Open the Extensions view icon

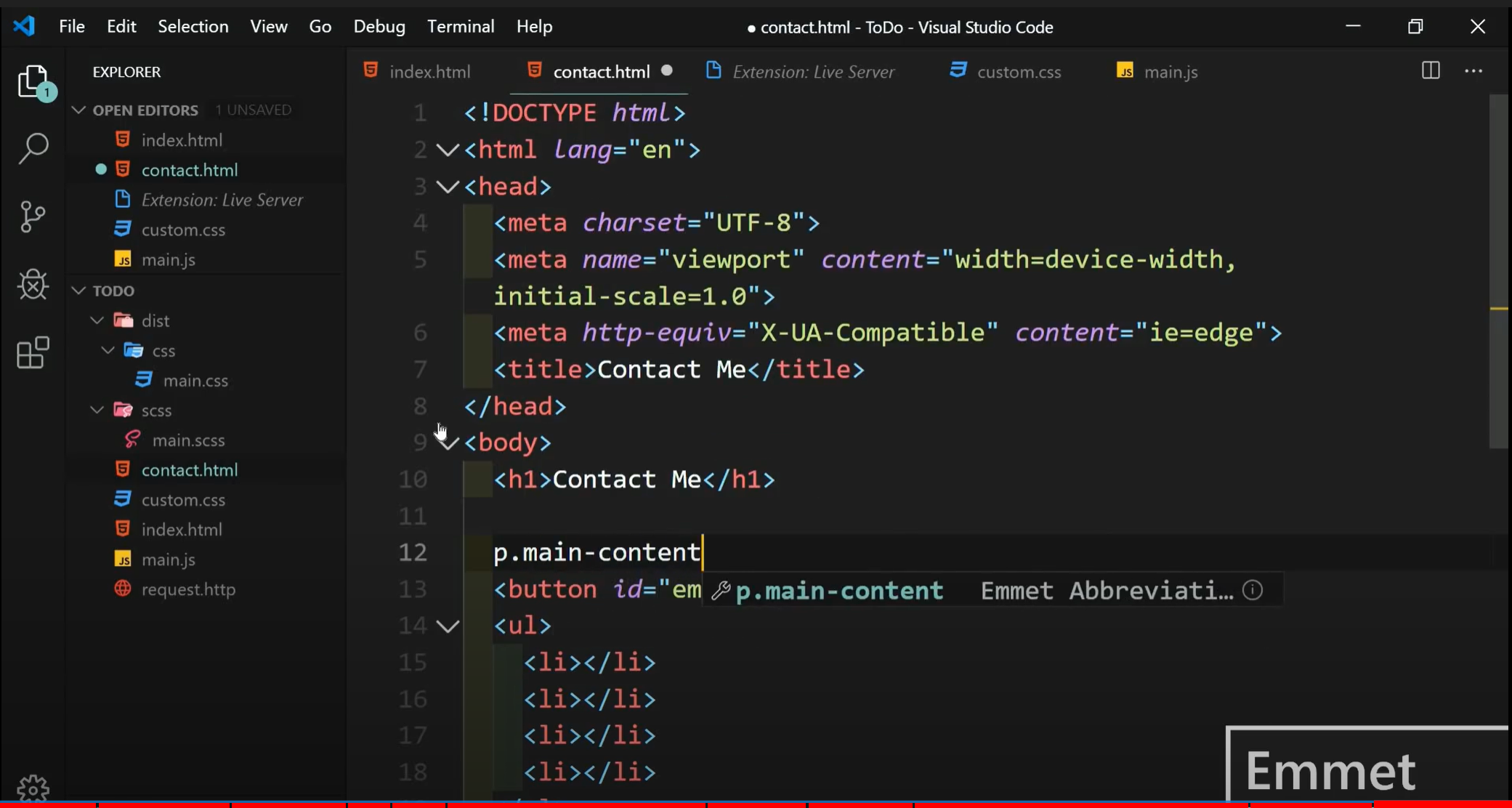33,353
